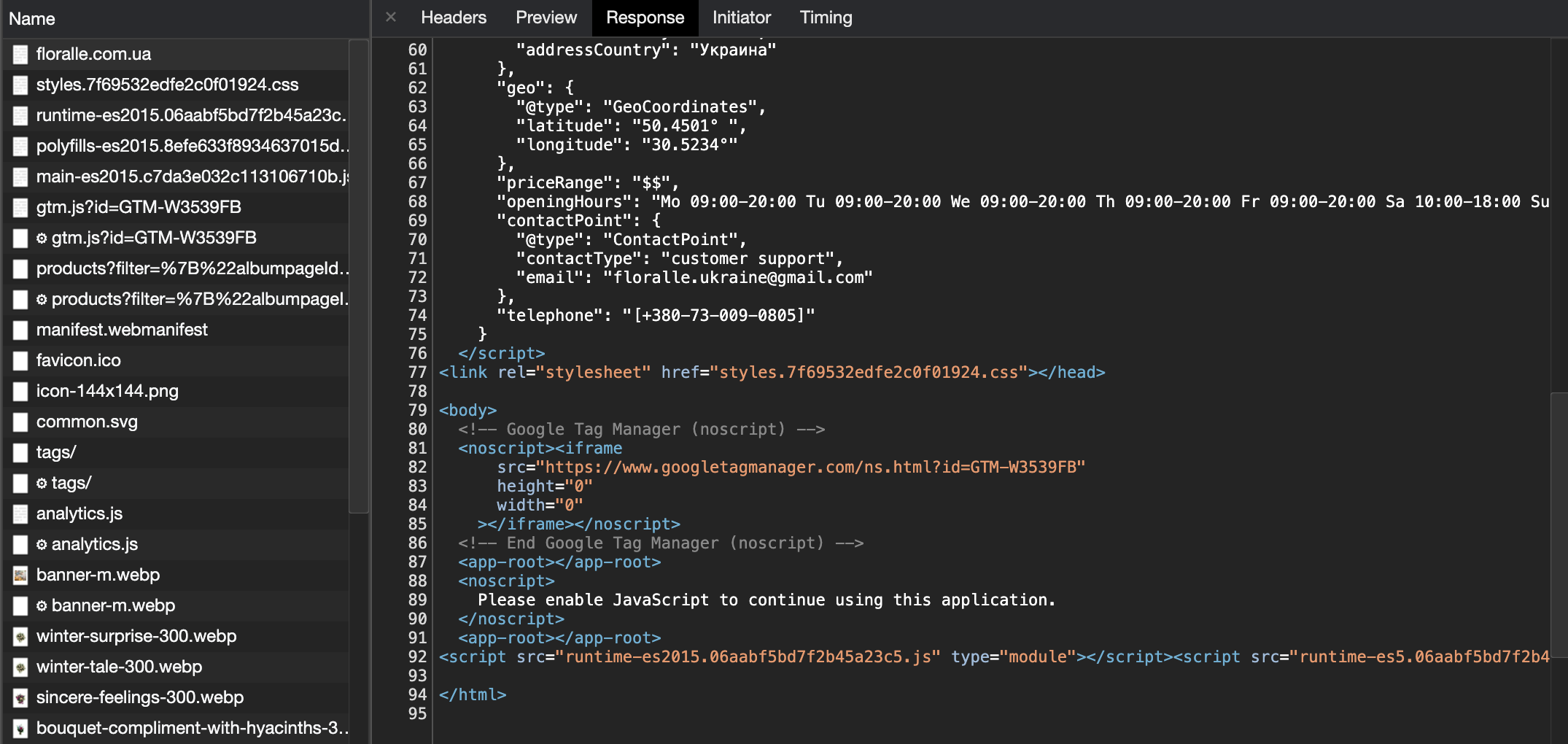Screen dimensions: 1568x744
Task: Click request list vertical scrollbar
Action: pos(359,276)
